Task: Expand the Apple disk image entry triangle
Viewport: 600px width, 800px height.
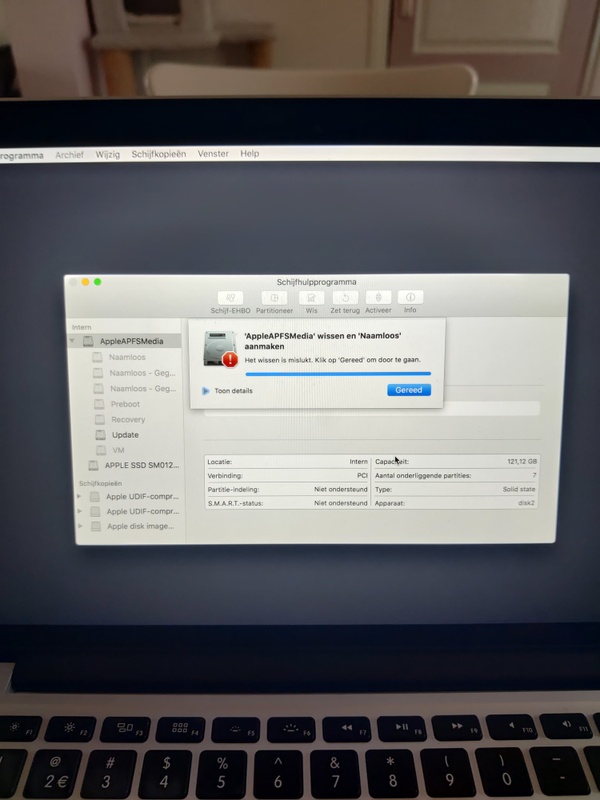Action: 80,526
